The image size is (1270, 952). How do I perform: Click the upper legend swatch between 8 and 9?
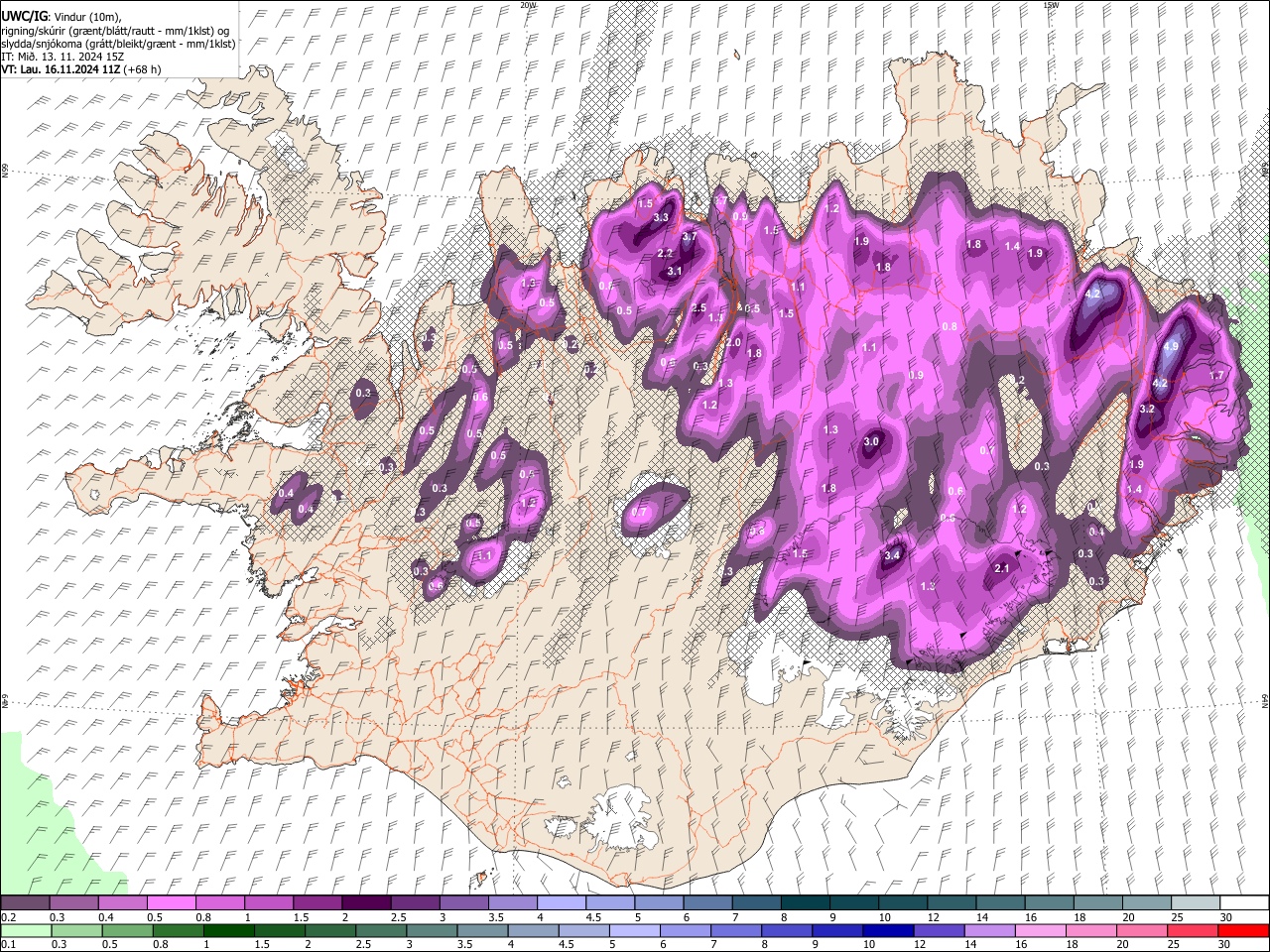pos(804,902)
